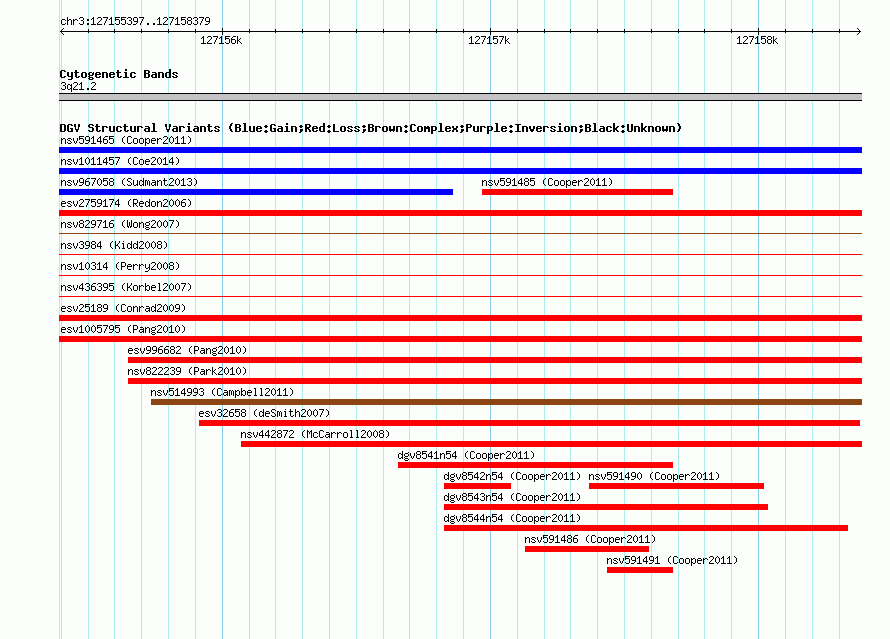This screenshot has width=890, height=639.
Task: Open the nsv442872 (McCarroll2008) variant
Action: click(x=551, y=444)
